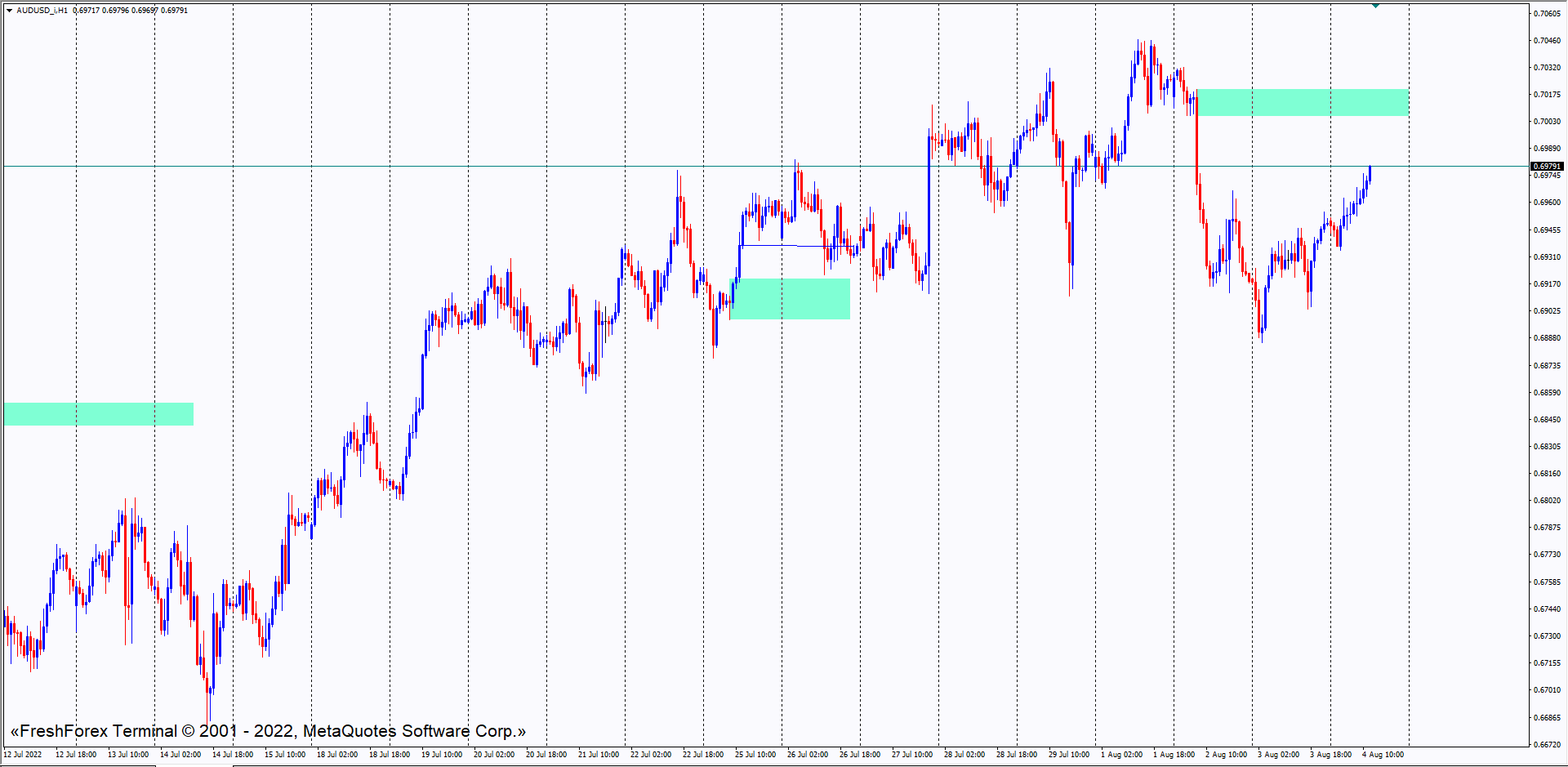Click the 19 Jul 10:00 time label
The image size is (1568, 767).
[x=442, y=755]
